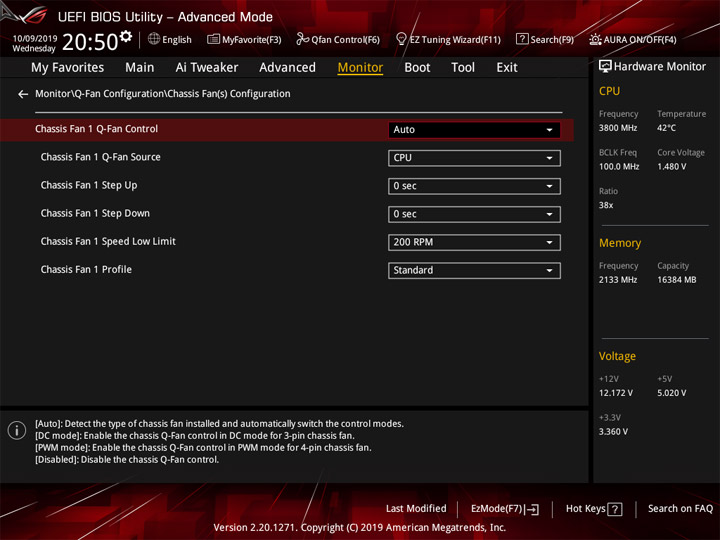Switch to Main tab
This screenshot has height=540, width=720.
(x=140, y=68)
